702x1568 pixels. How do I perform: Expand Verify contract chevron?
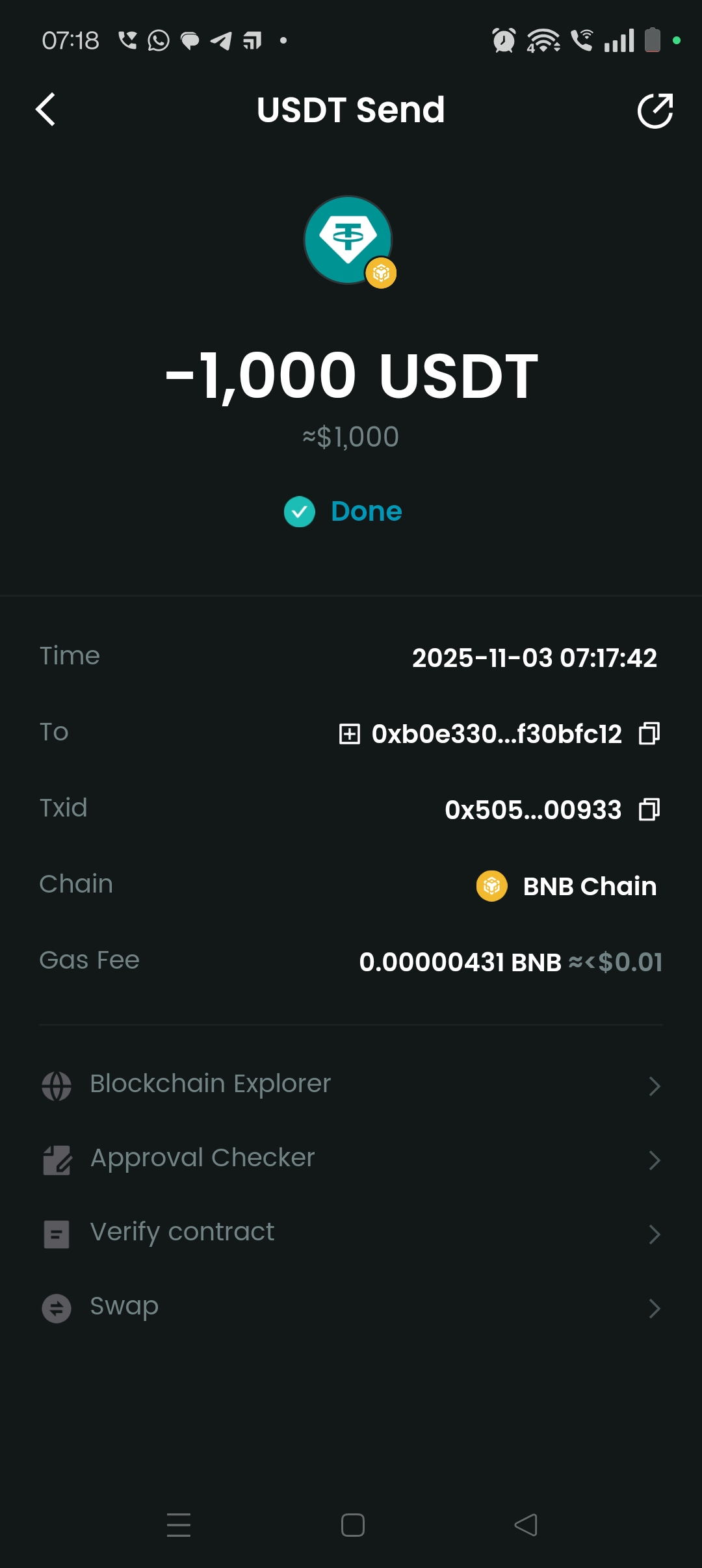click(654, 1234)
